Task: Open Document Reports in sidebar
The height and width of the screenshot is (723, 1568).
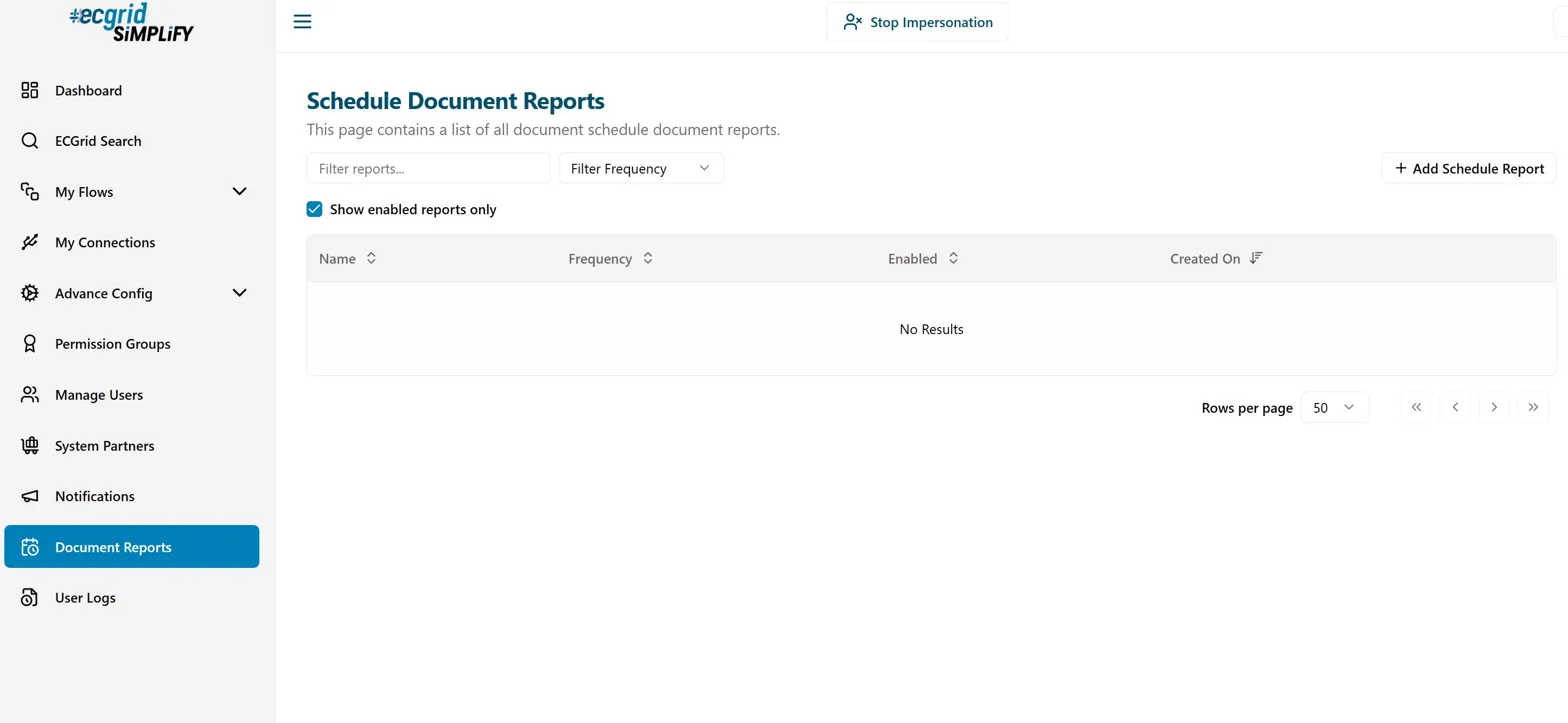Action: pyautogui.click(x=132, y=547)
